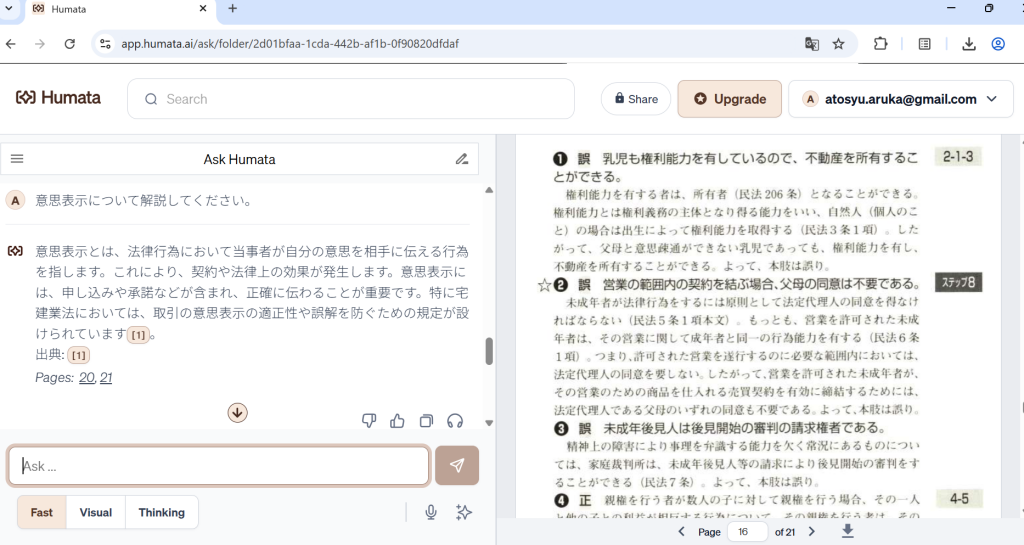Click the scroll-down arrow circle in chat
The image size is (1024, 545).
pyautogui.click(x=238, y=412)
